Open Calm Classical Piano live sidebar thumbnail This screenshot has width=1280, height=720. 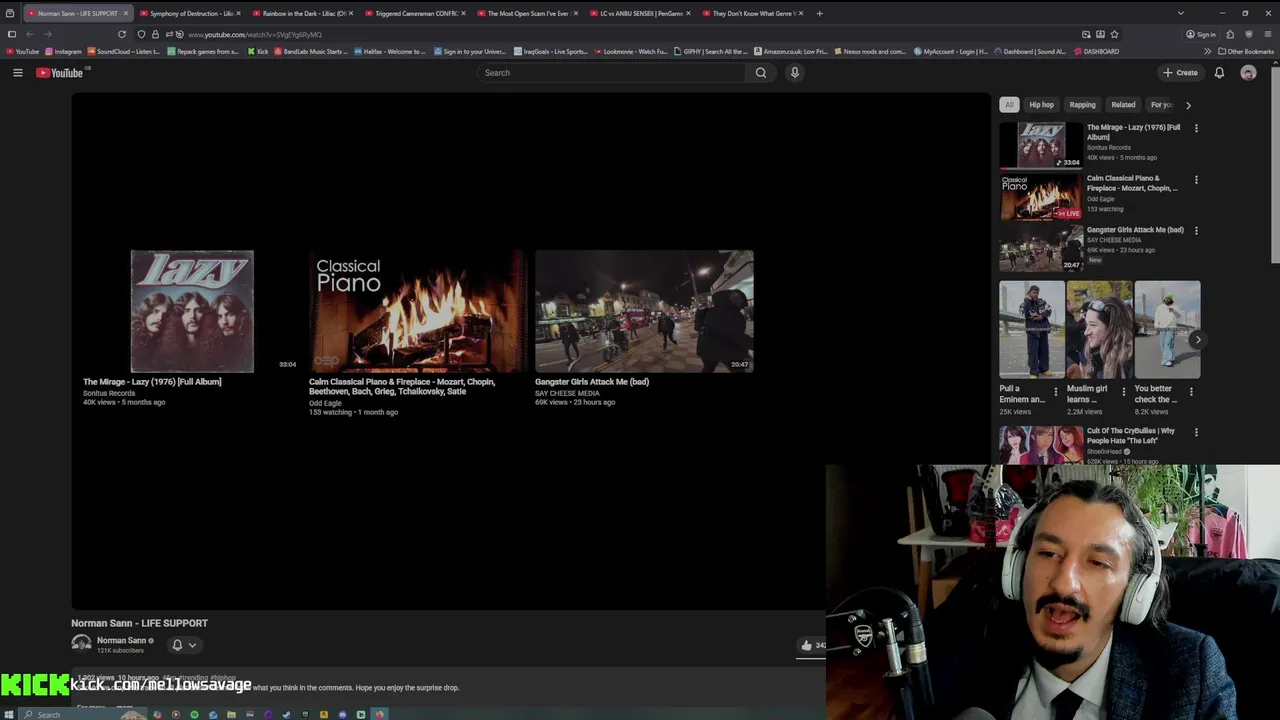1041,197
